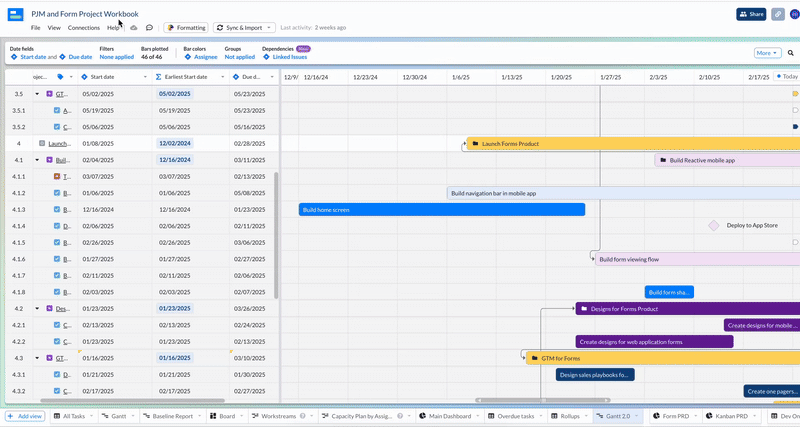Click the table horizontal scrollbar

click(x=132, y=400)
